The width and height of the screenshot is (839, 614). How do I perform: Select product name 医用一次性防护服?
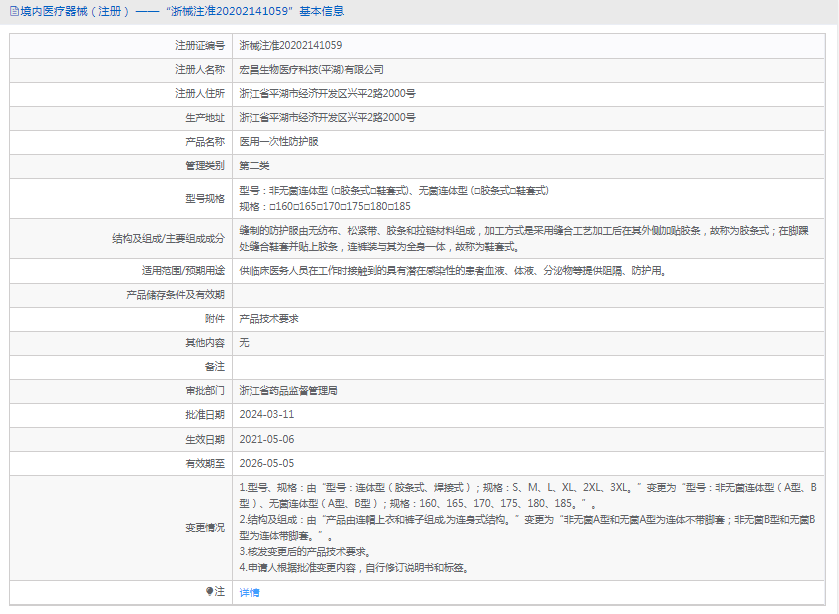tap(279, 142)
